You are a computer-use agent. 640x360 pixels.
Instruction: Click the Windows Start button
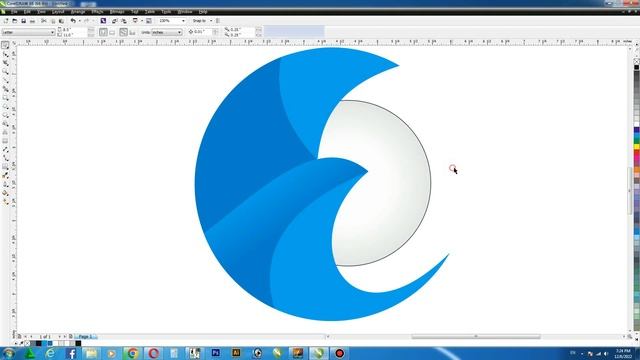pos(8,353)
